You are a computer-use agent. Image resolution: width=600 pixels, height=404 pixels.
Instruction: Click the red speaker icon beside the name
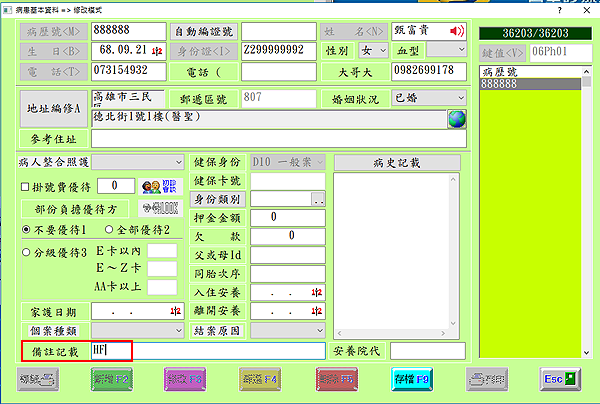pyautogui.click(x=456, y=28)
